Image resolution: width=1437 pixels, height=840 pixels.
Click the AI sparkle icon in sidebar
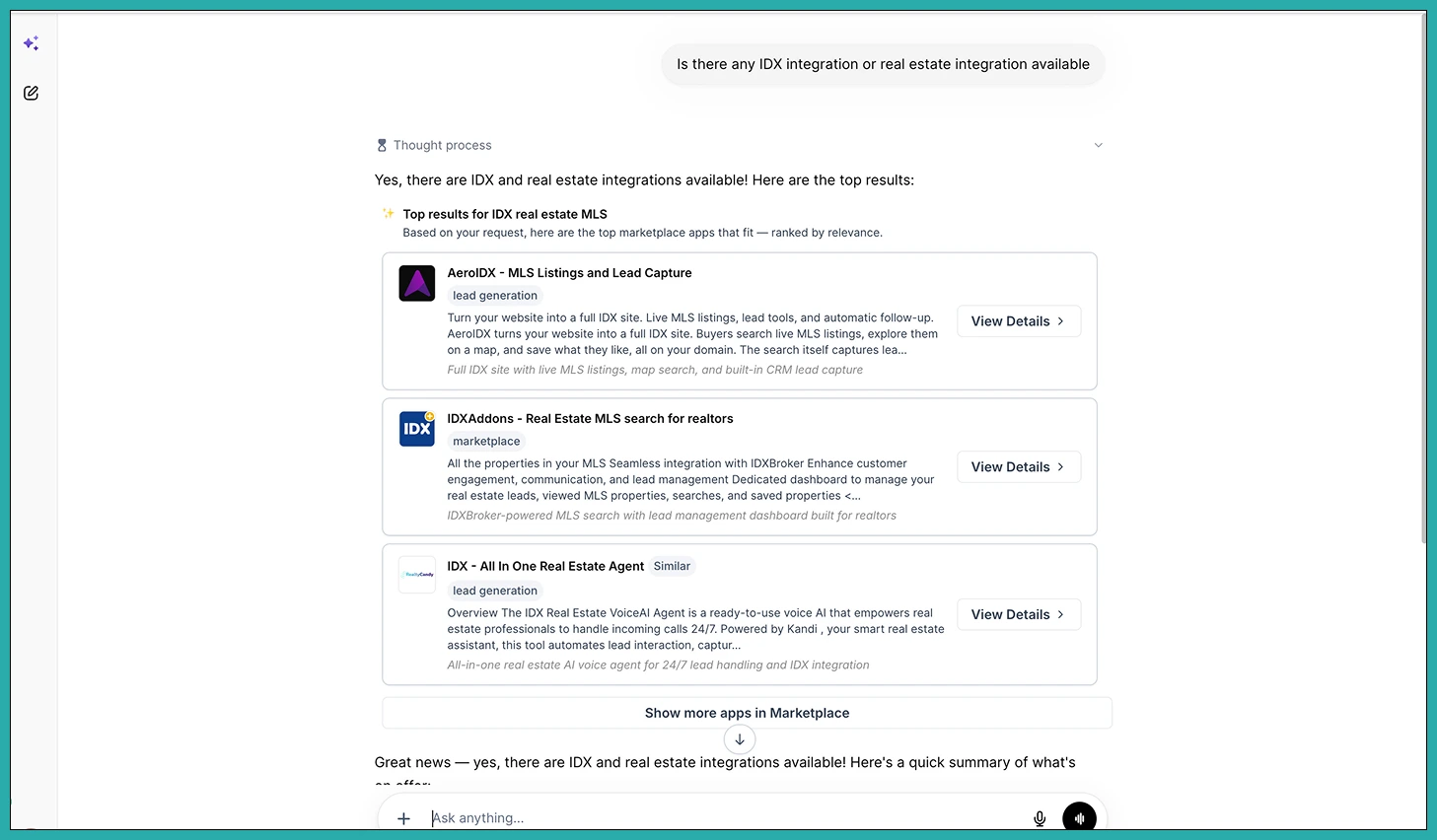point(32,43)
